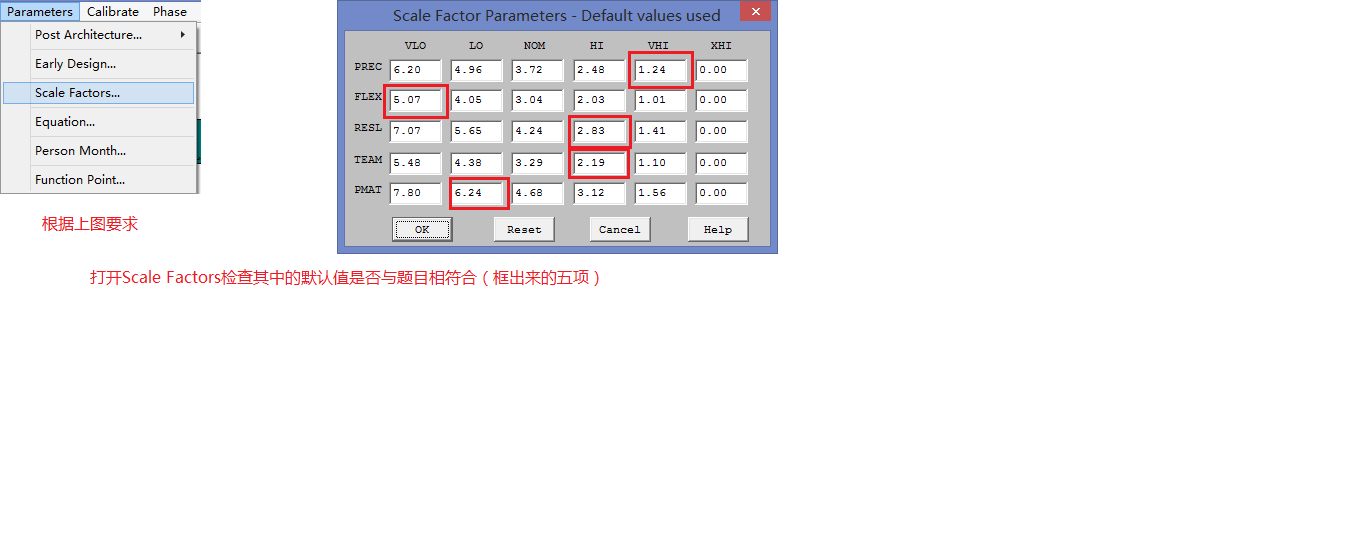Click the FLEX row label
The width and height of the screenshot is (1360, 544).
point(368,97)
